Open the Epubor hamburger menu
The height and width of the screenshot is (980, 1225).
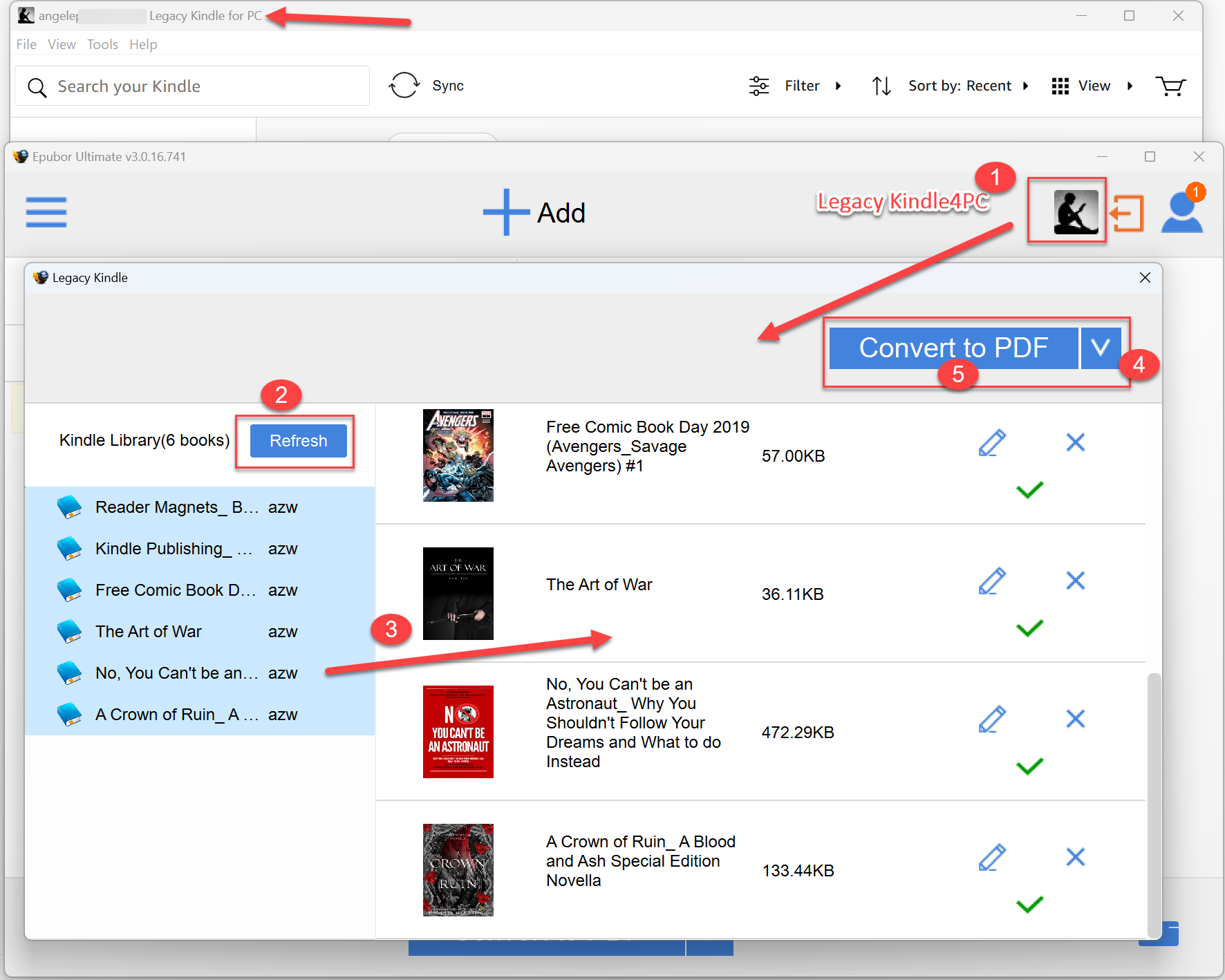click(x=46, y=212)
